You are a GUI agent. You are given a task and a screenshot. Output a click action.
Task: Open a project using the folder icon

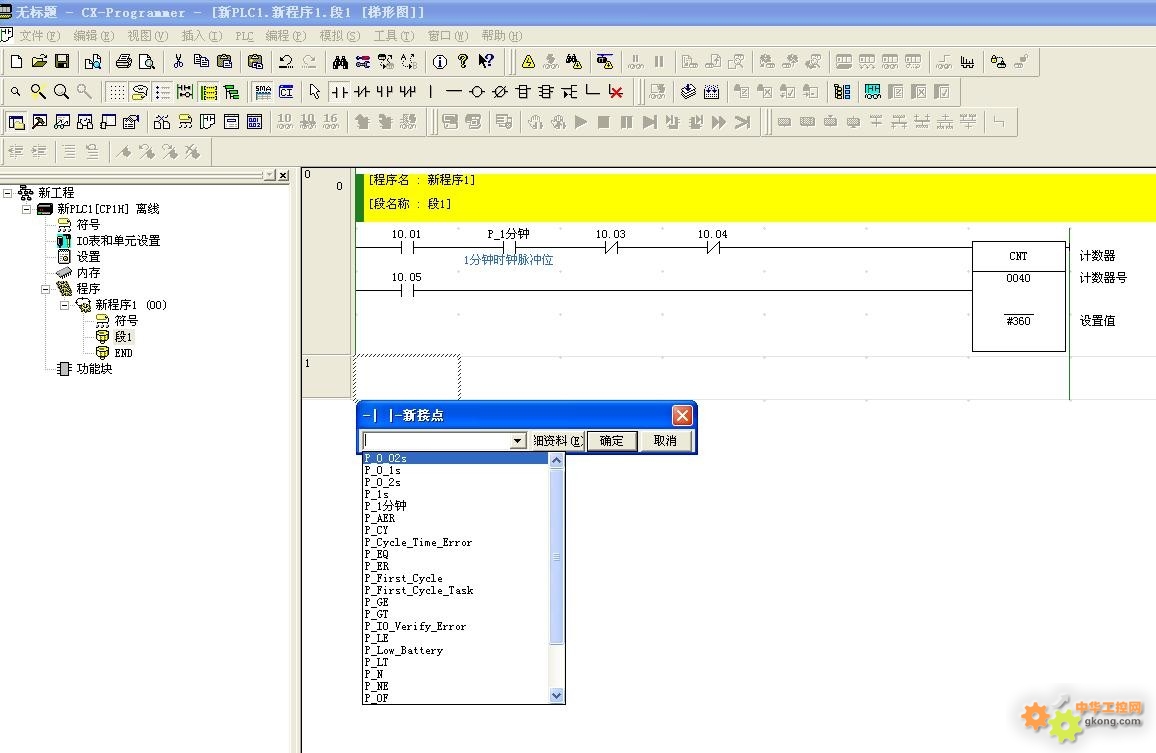pyautogui.click(x=39, y=61)
